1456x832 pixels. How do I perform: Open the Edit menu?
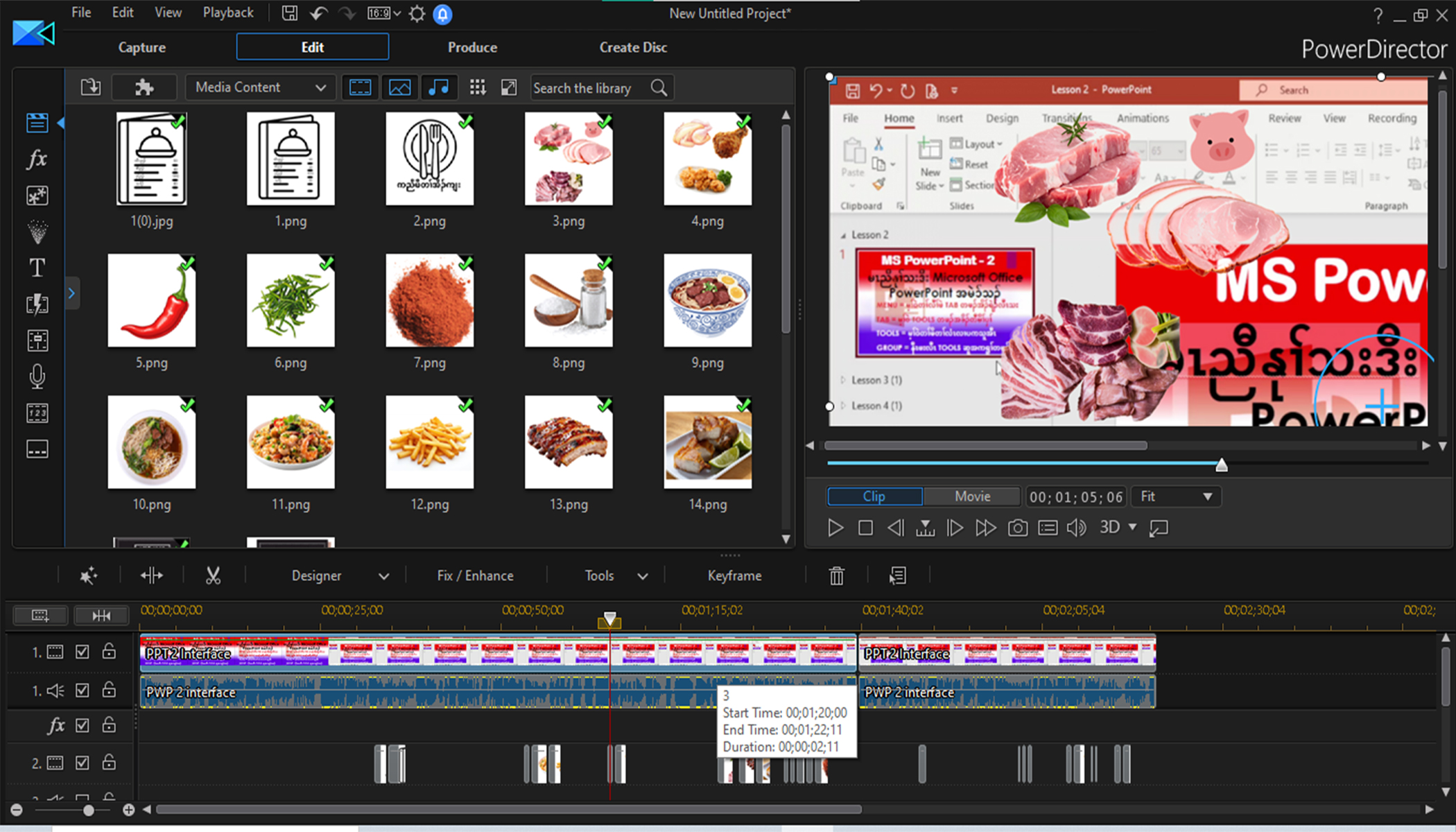pyautogui.click(x=123, y=12)
